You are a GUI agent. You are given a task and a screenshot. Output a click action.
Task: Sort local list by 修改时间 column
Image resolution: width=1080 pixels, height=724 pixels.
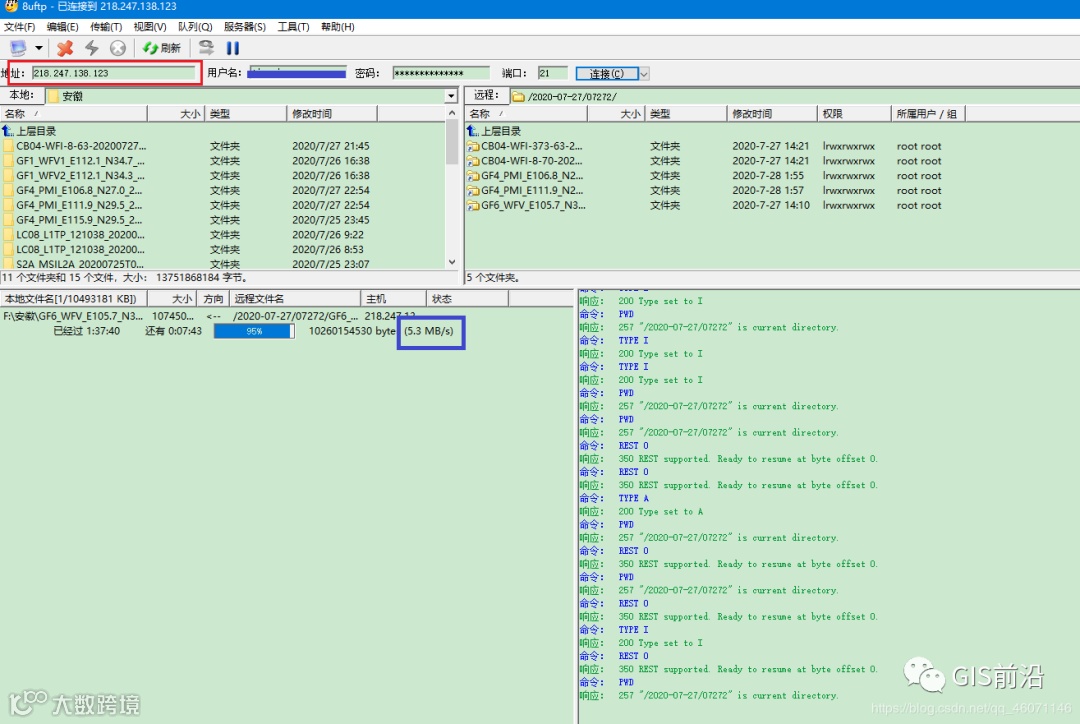tap(332, 114)
